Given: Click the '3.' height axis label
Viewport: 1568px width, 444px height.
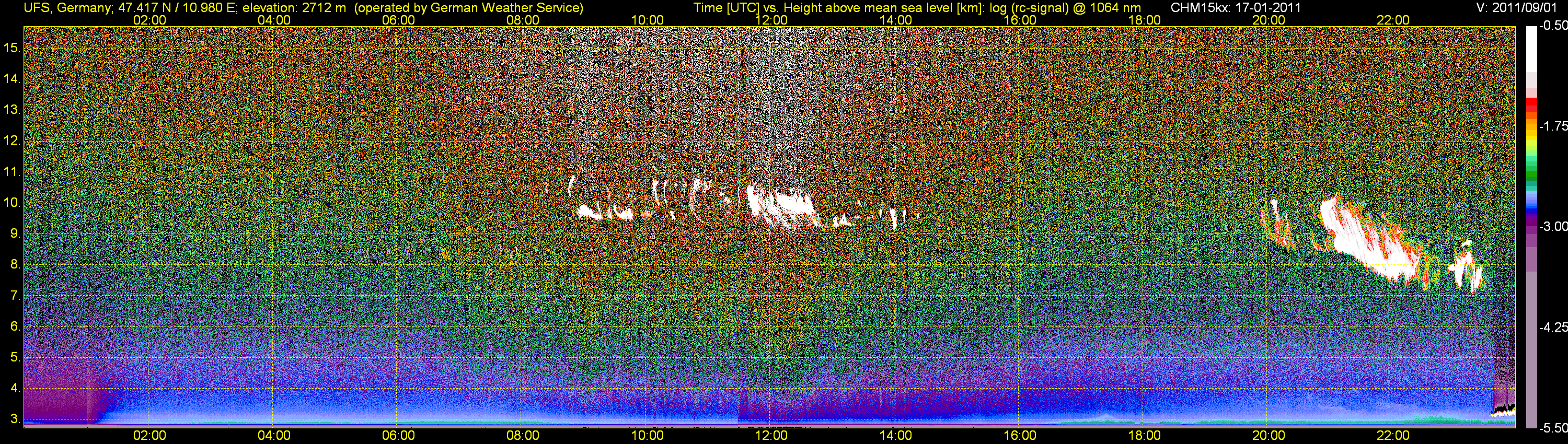Looking at the screenshot, I should click(15, 419).
